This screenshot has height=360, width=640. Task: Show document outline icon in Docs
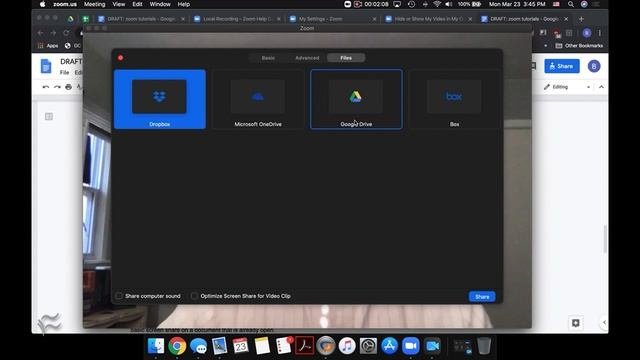coord(49,117)
